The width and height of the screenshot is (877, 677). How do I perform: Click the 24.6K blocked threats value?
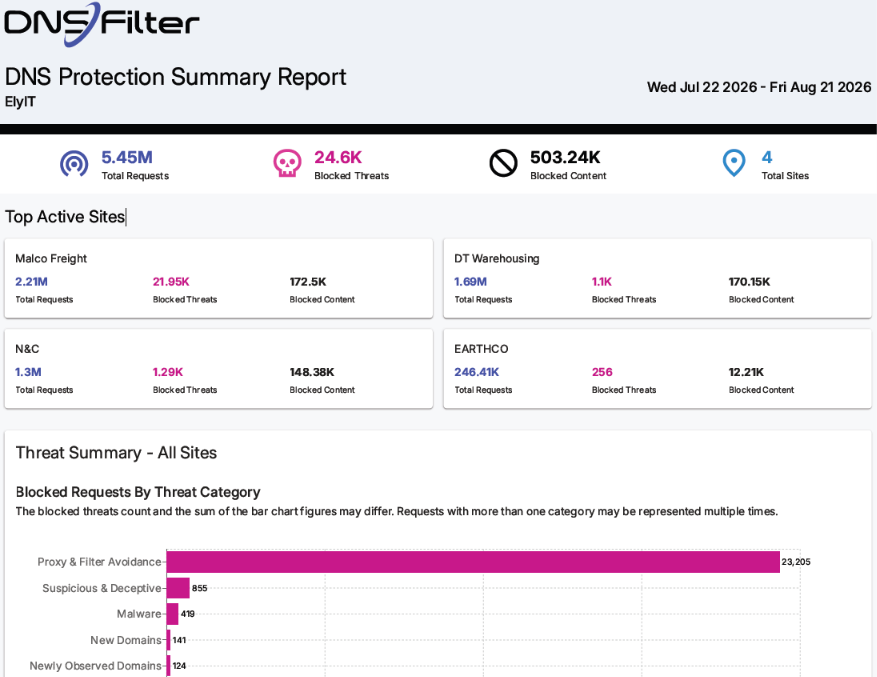click(338, 157)
